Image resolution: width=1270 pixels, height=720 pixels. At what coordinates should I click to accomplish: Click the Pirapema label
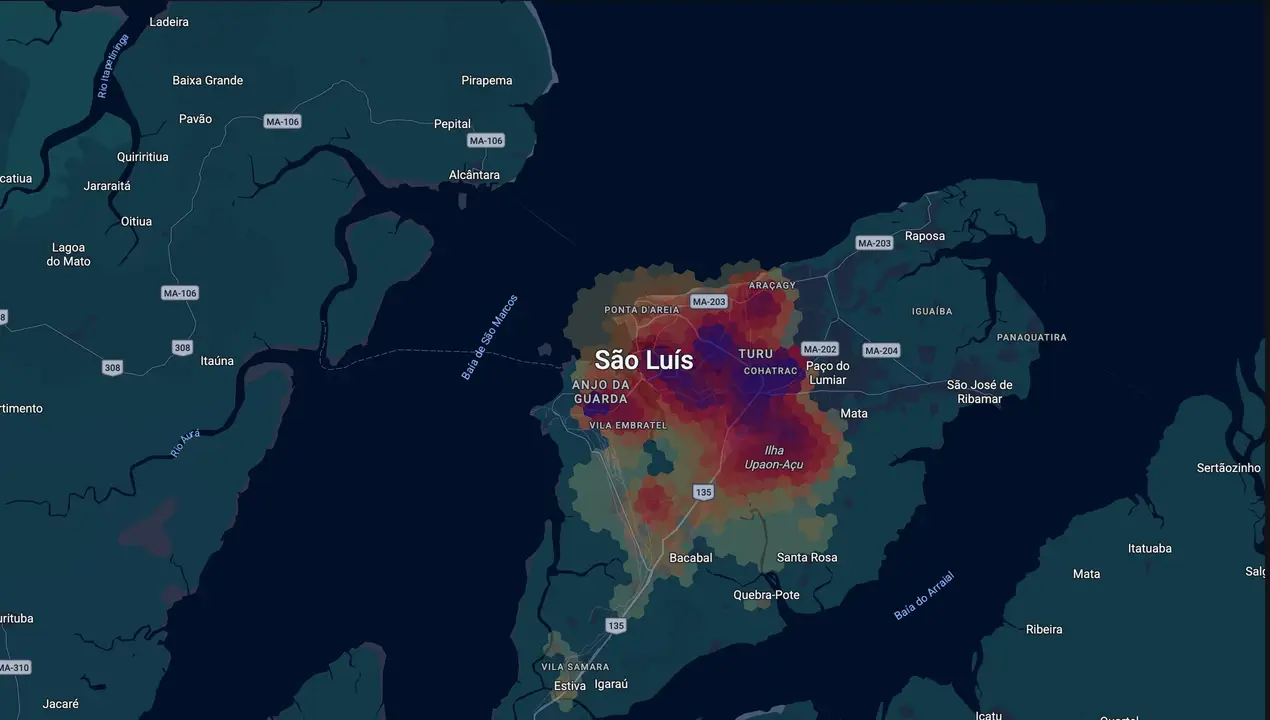click(x=487, y=81)
